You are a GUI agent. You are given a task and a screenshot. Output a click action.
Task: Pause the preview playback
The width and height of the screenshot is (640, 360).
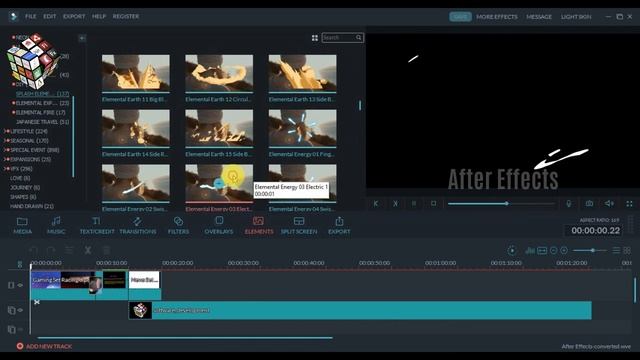(414, 203)
